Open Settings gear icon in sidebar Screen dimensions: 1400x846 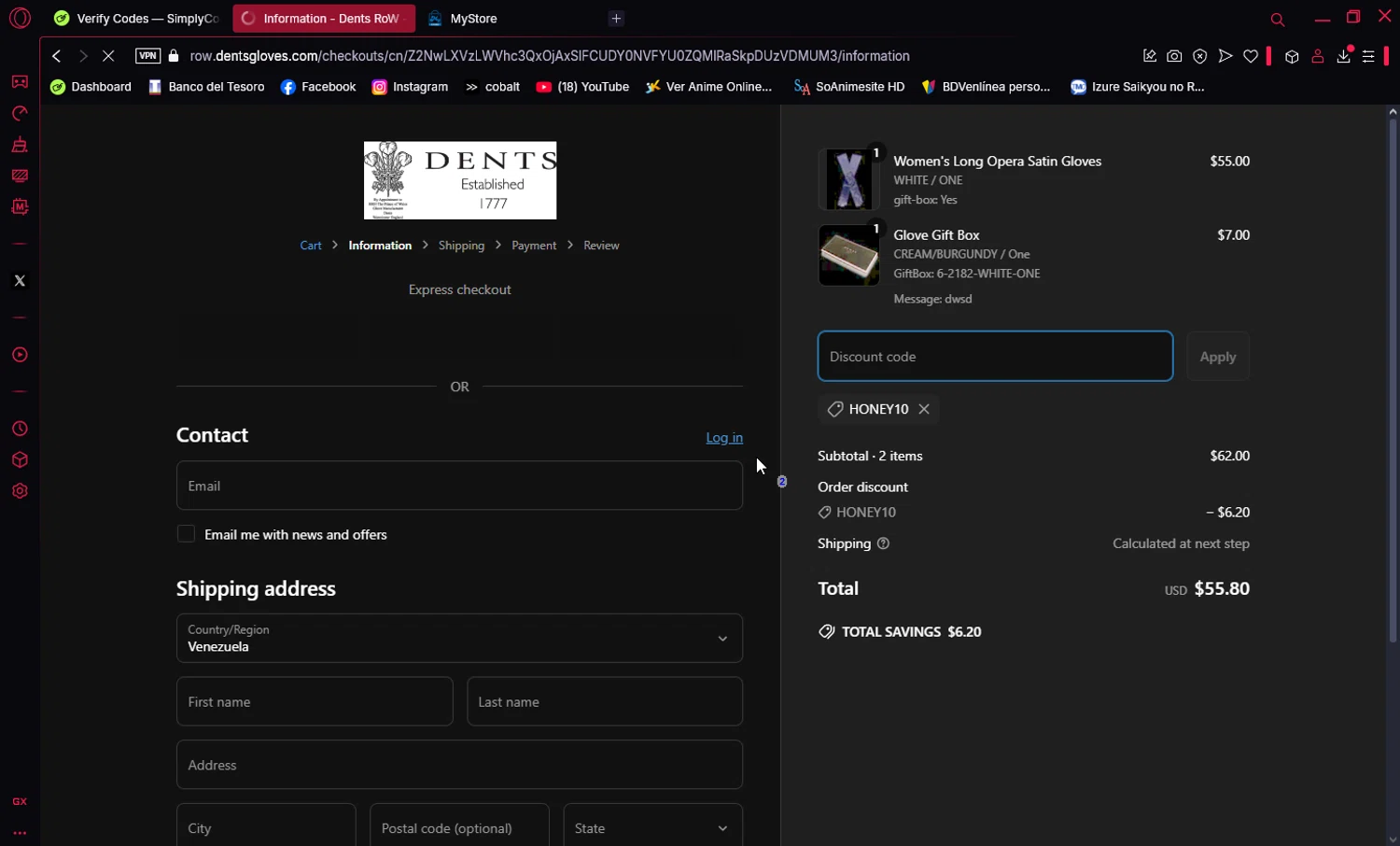(20, 491)
